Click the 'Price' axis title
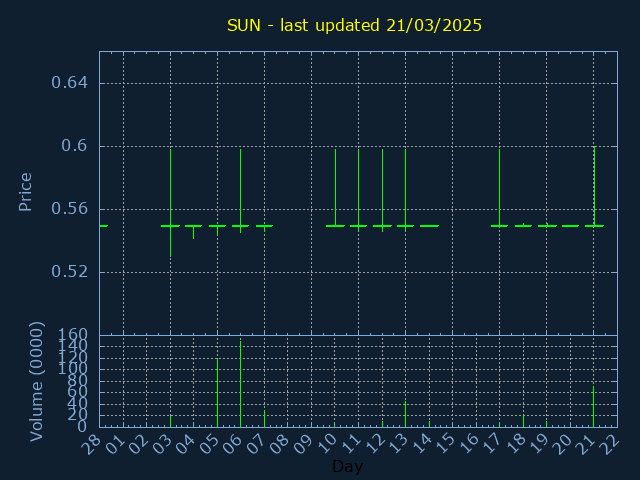640x480 pixels. [25, 192]
